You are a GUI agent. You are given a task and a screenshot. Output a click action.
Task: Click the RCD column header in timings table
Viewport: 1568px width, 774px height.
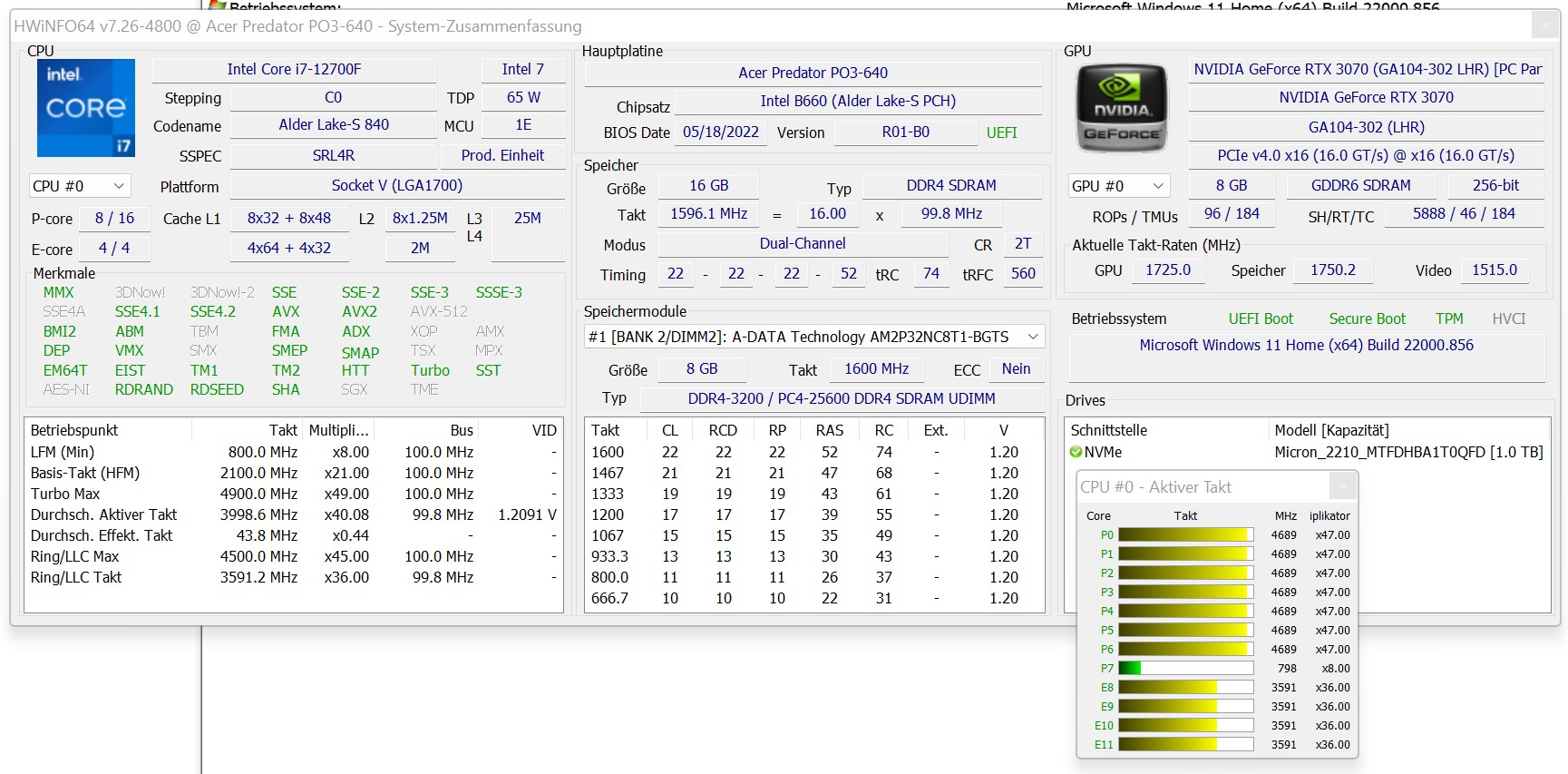click(x=723, y=430)
